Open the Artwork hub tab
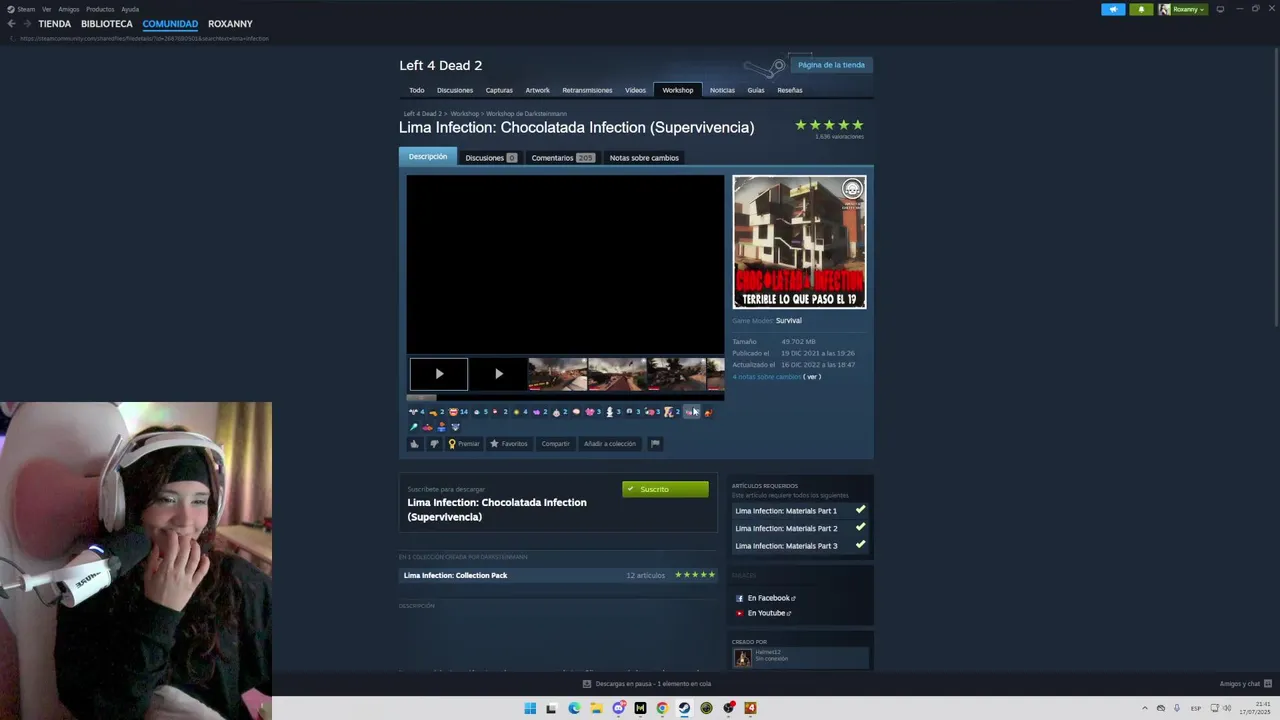The height and width of the screenshot is (720, 1280). [537, 90]
